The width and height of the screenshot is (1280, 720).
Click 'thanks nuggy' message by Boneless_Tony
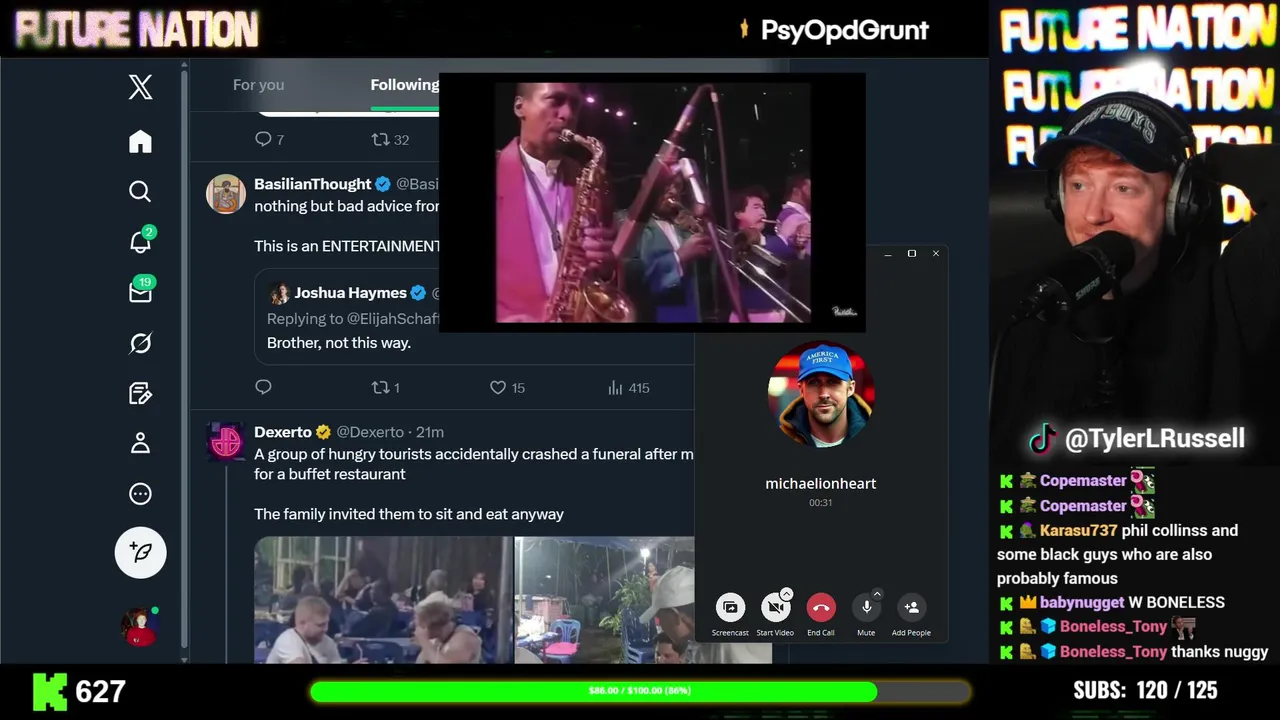click(x=1220, y=651)
